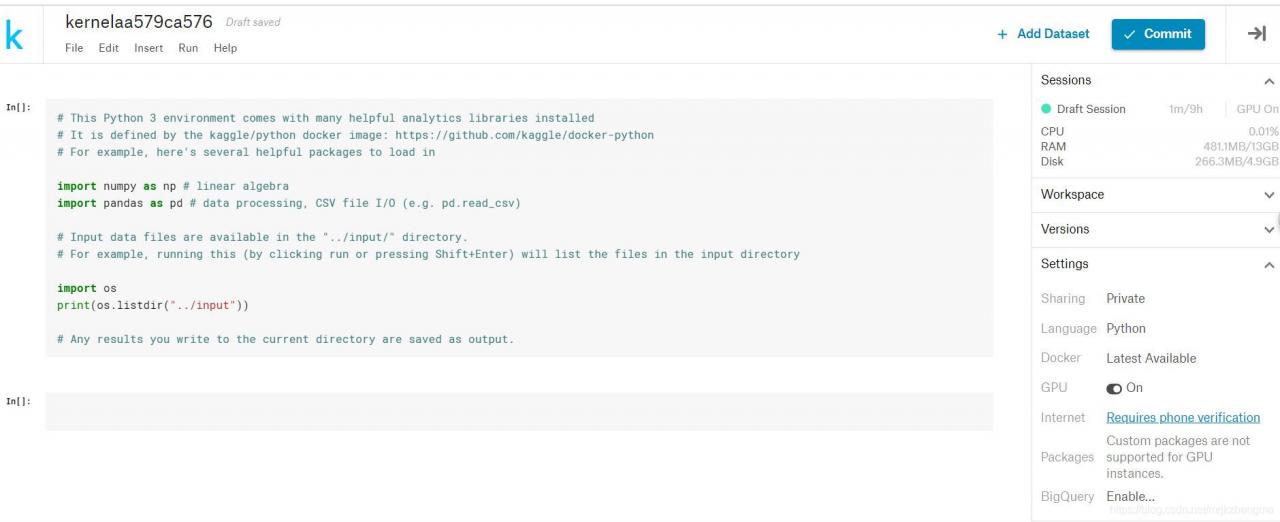
Task: Click the Kaggle k logo
Action: [x=13, y=37]
